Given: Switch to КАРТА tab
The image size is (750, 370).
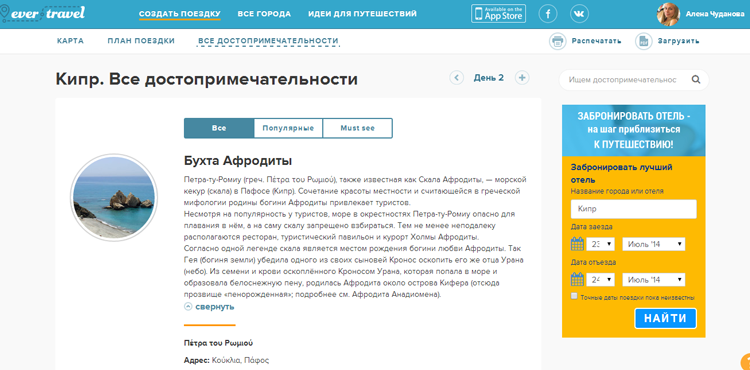Looking at the screenshot, I should point(70,41).
